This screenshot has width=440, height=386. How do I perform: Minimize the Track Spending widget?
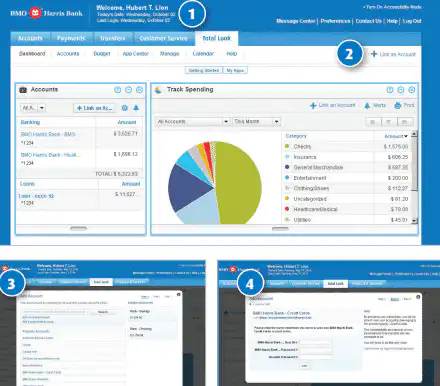pyautogui.click(x=401, y=90)
